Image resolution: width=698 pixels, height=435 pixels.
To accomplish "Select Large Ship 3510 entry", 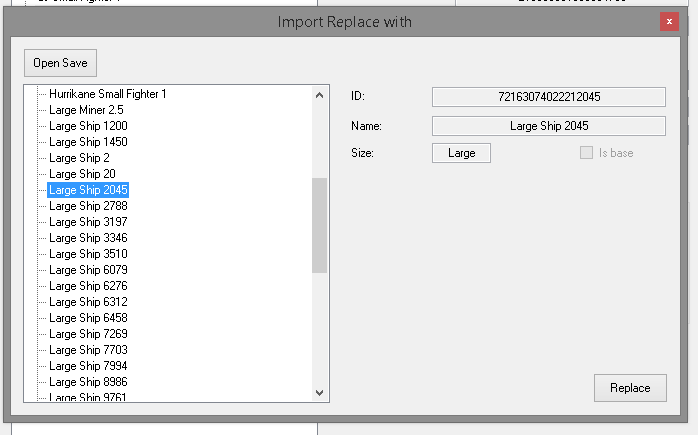I will tap(88, 254).
